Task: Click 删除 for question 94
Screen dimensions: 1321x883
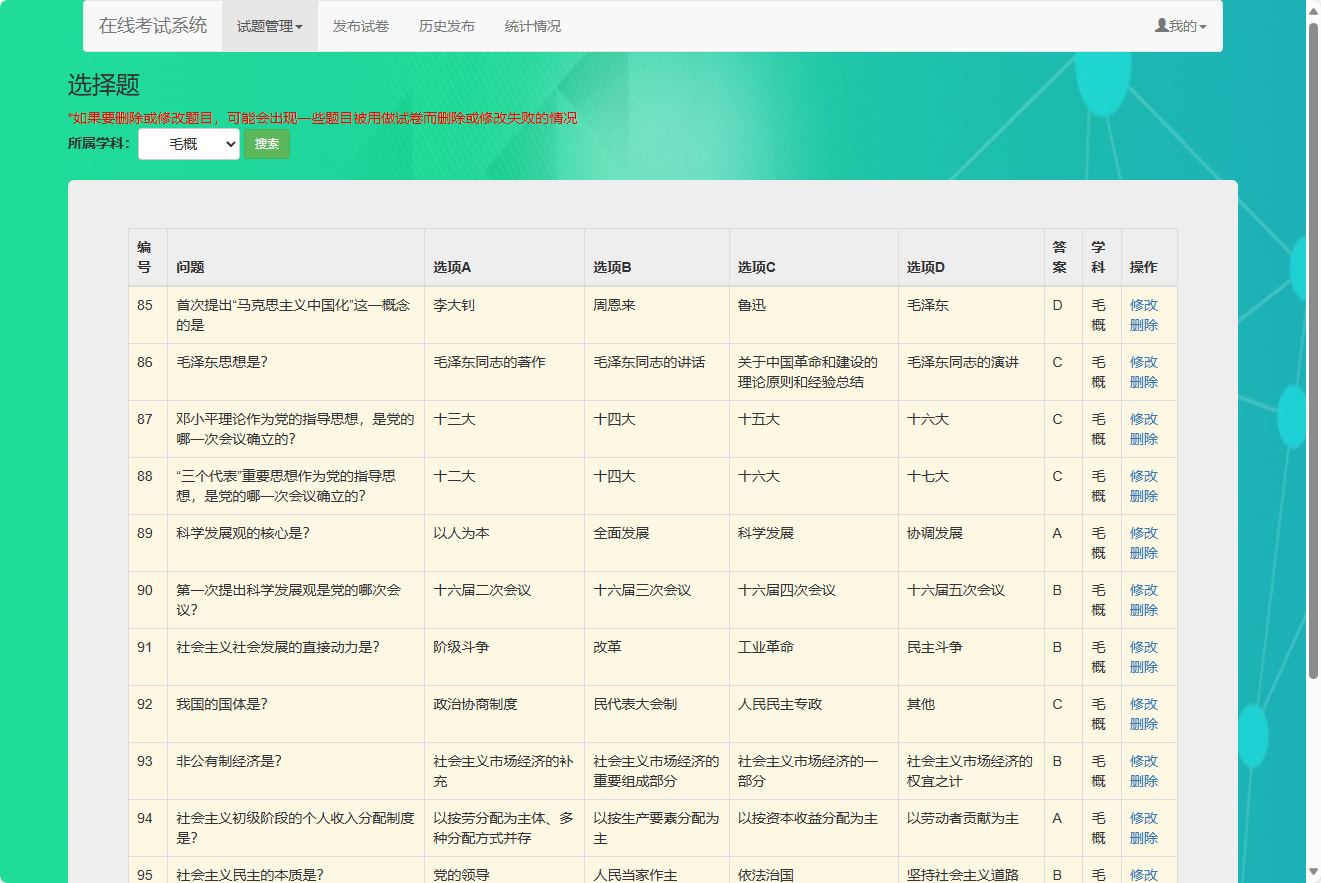Action: (1143, 837)
